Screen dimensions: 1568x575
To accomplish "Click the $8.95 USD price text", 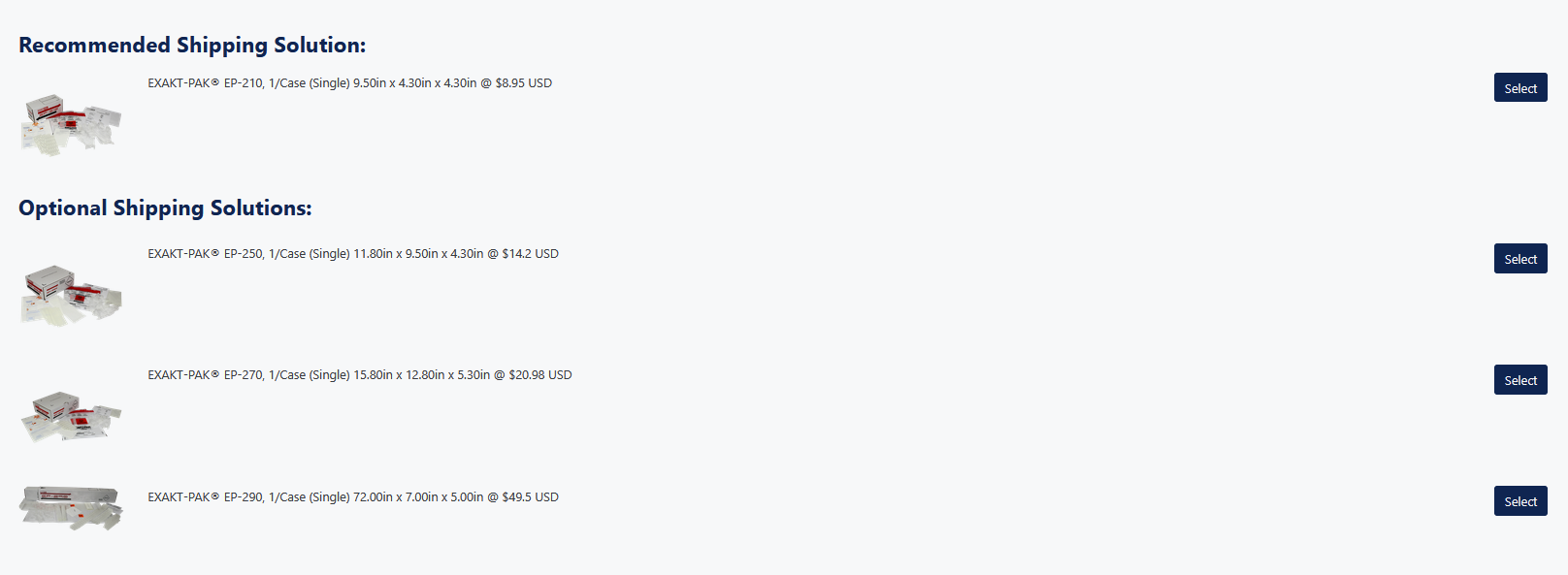I will pyautogui.click(x=524, y=83).
